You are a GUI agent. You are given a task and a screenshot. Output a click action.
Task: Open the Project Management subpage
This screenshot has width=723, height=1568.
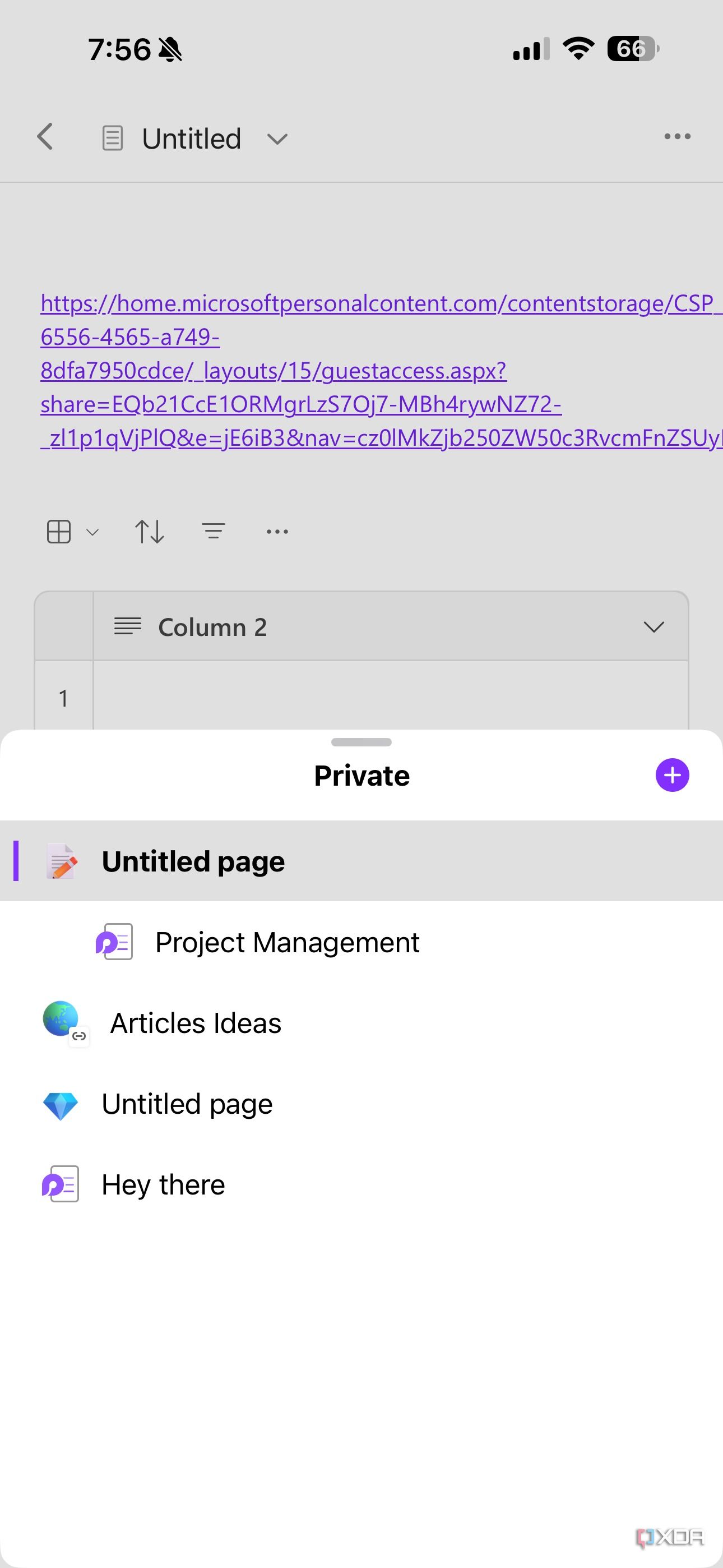coord(286,942)
